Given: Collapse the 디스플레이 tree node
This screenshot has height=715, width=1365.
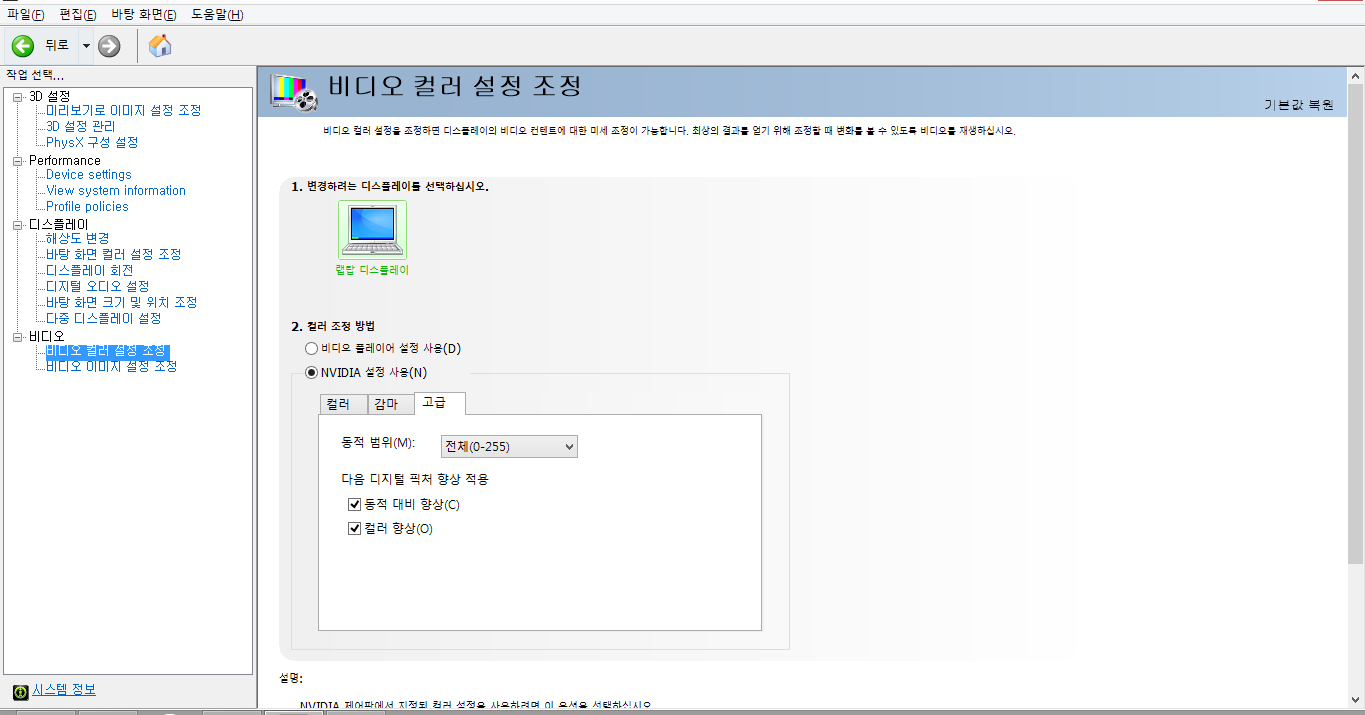Looking at the screenshot, I should (x=17, y=224).
